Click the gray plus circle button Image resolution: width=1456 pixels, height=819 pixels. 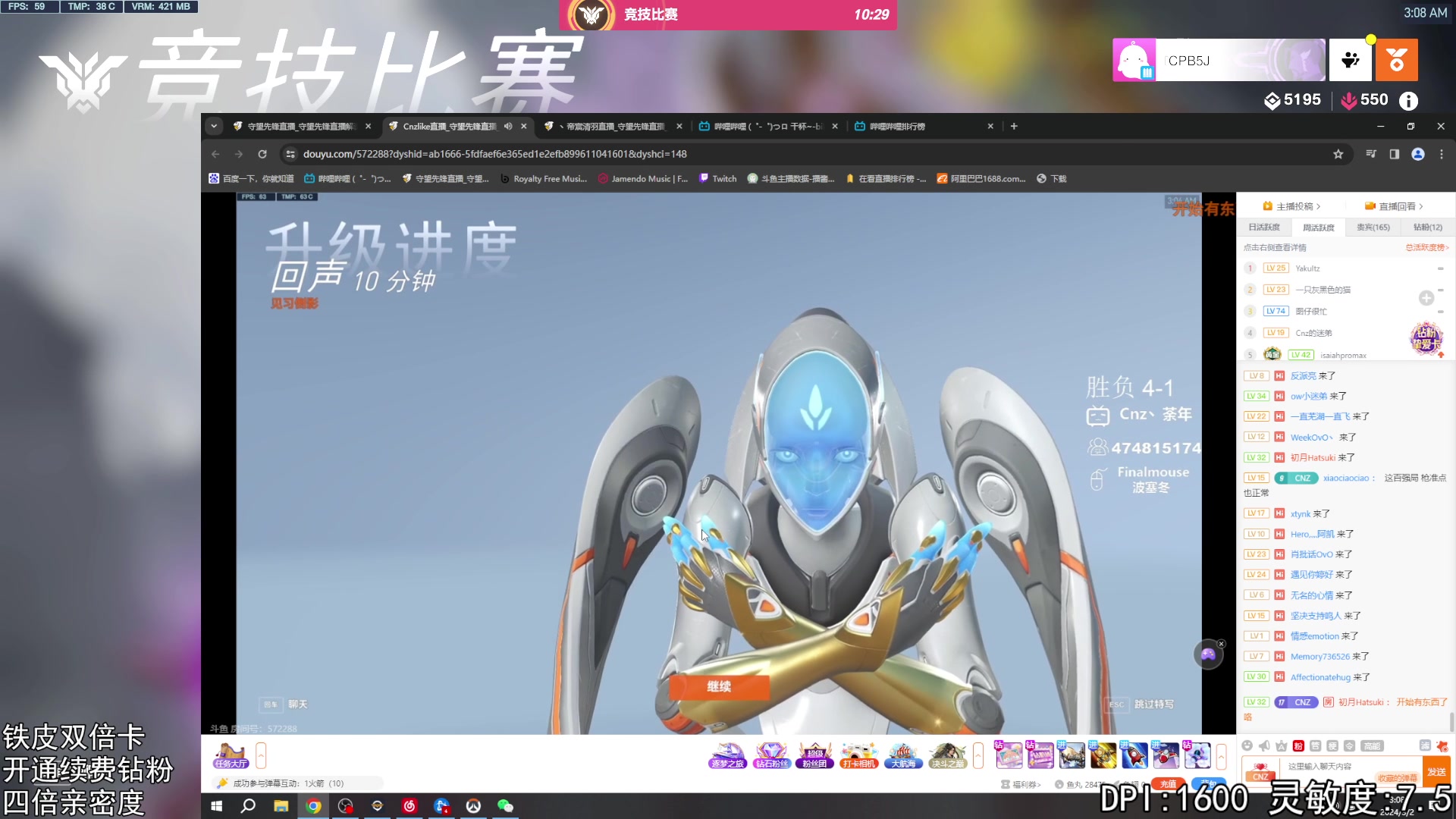pyautogui.click(x=1426, y=298)
